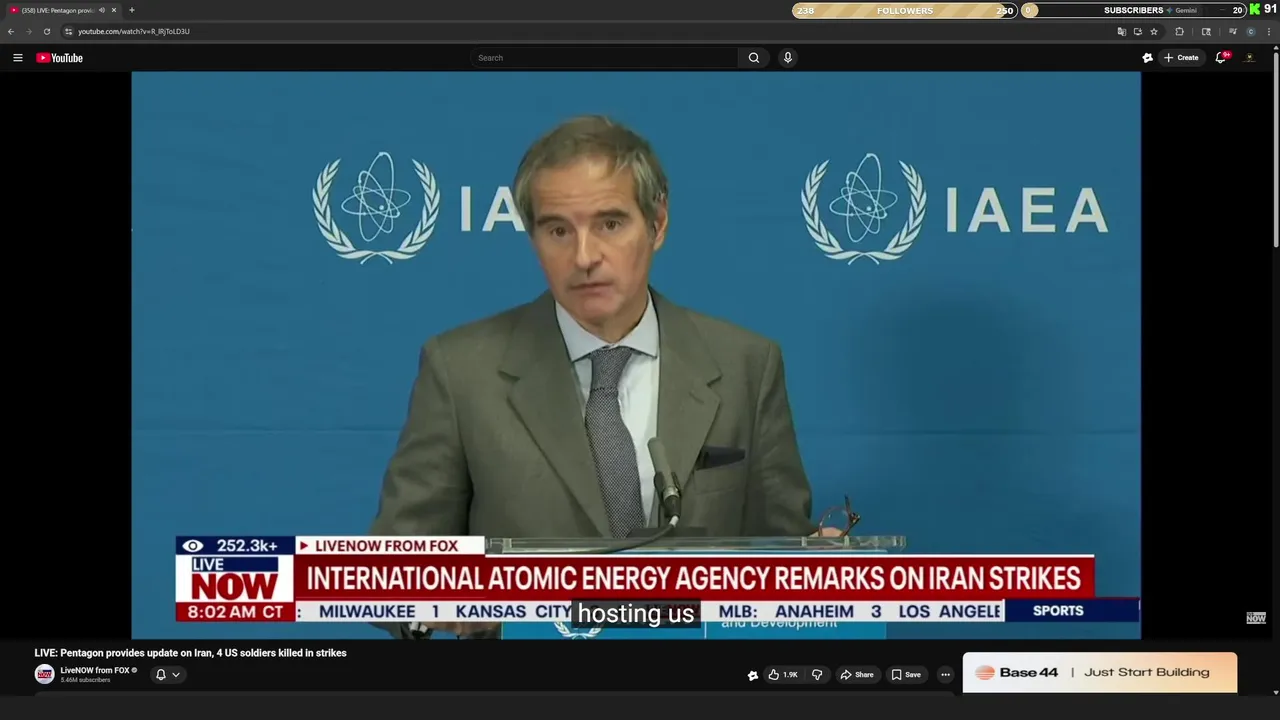The width and height of the screenshot is (1280, 720).
Task: Switch to the LIVE: Pentagon browser tab
Action: tap(62, 10)
